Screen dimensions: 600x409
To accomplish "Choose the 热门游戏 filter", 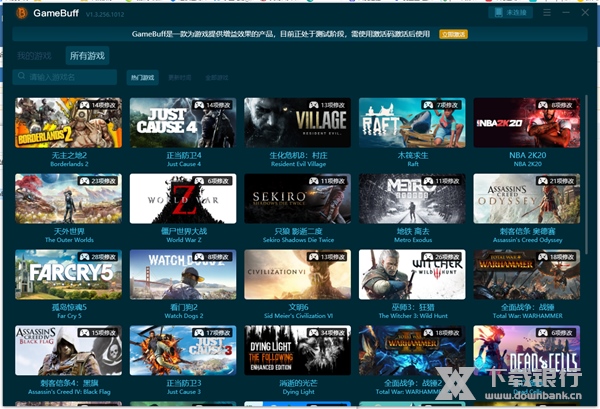I will [142, 77].
